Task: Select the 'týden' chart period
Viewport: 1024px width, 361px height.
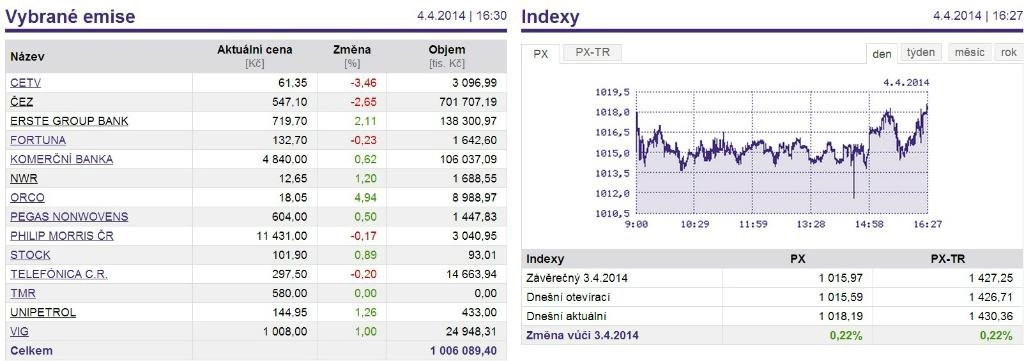Action: pos(921,53)
